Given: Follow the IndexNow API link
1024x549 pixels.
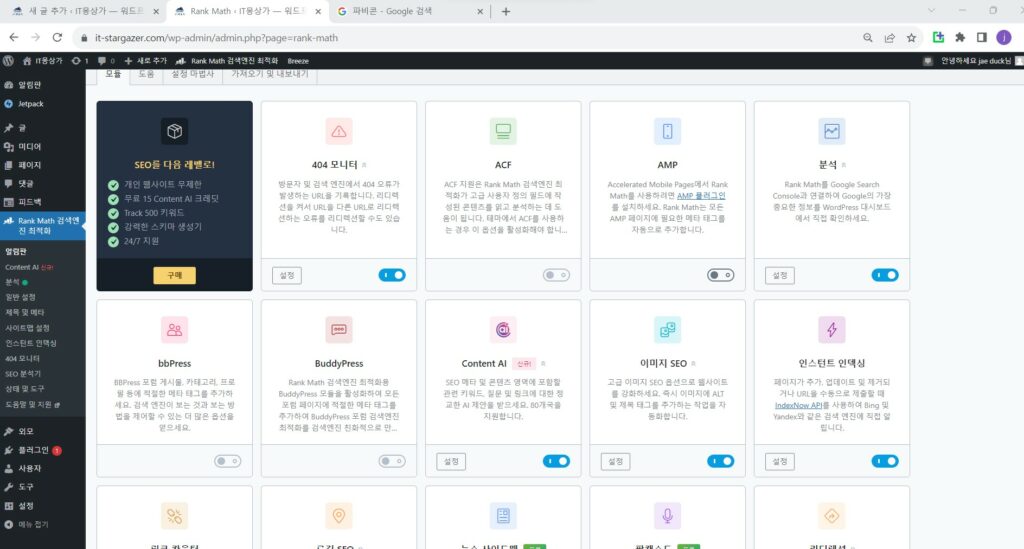Looking at the screenshot, I should click(798, 405).
